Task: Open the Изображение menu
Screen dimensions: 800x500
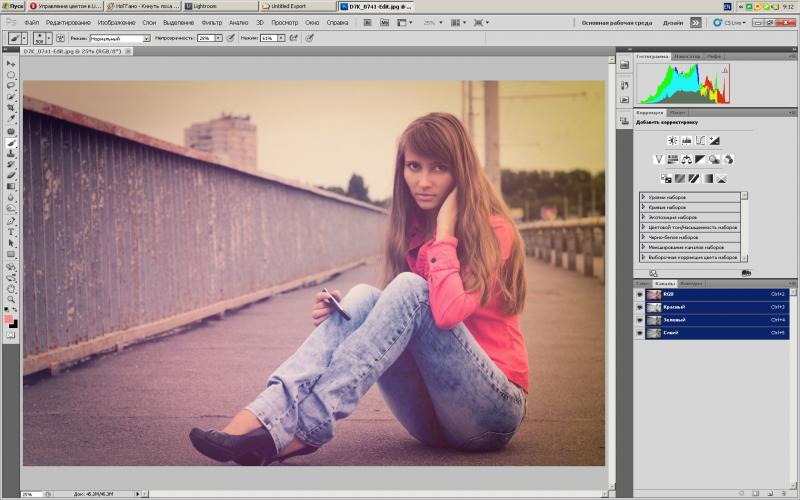Action: pos(116,22)
